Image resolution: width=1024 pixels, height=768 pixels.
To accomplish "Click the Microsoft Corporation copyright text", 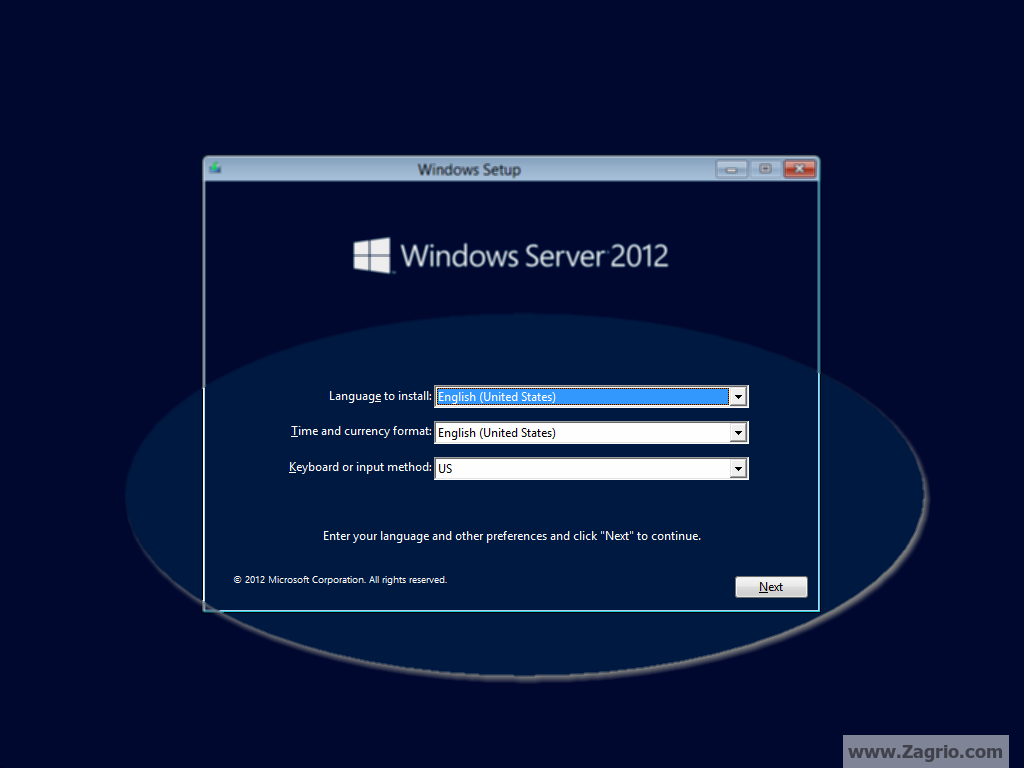I will point(340,579).
